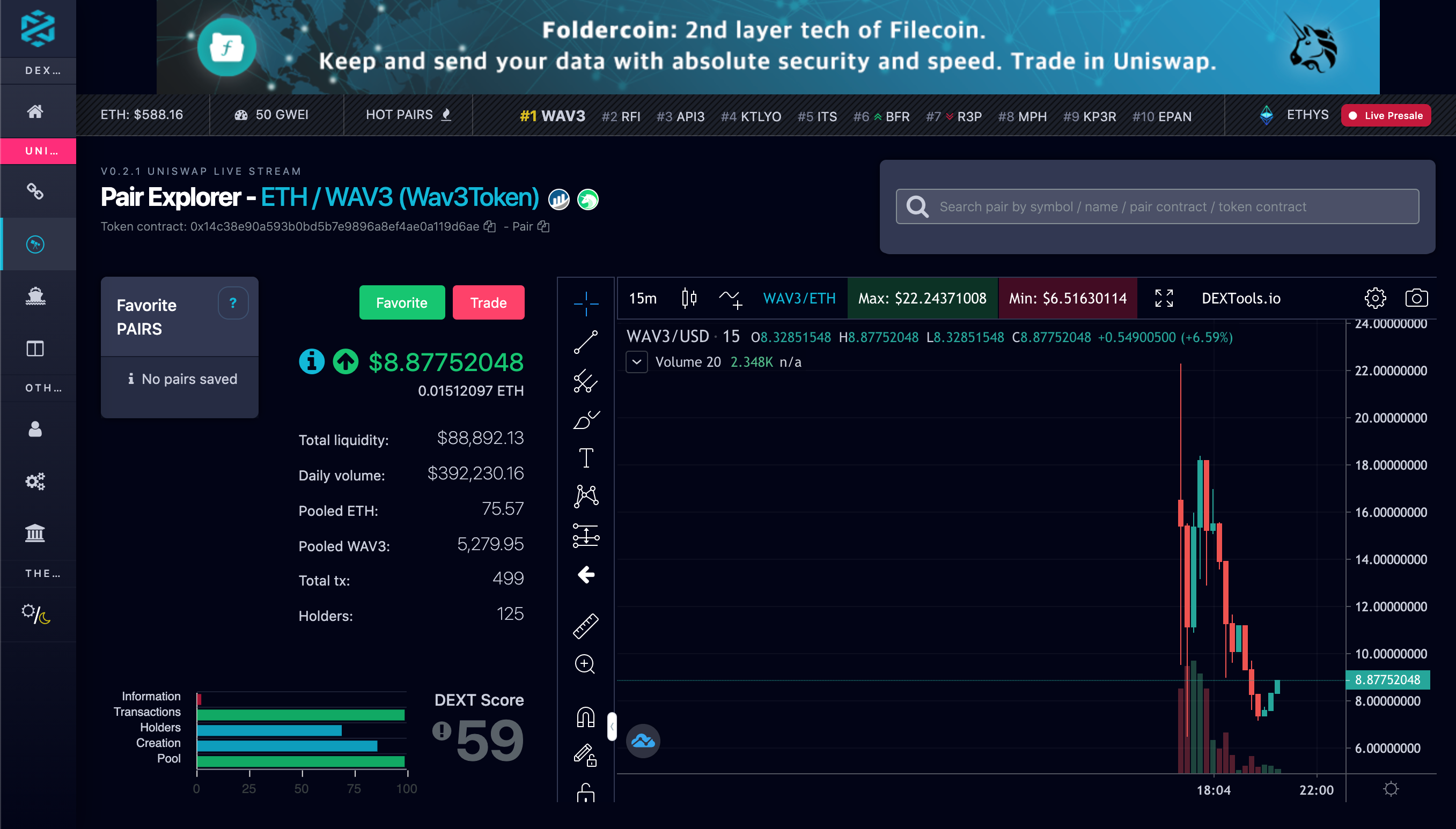This screenshot has height=829, width=1456.
Task: Select the brush drawing tool
Action: [586, 420]
